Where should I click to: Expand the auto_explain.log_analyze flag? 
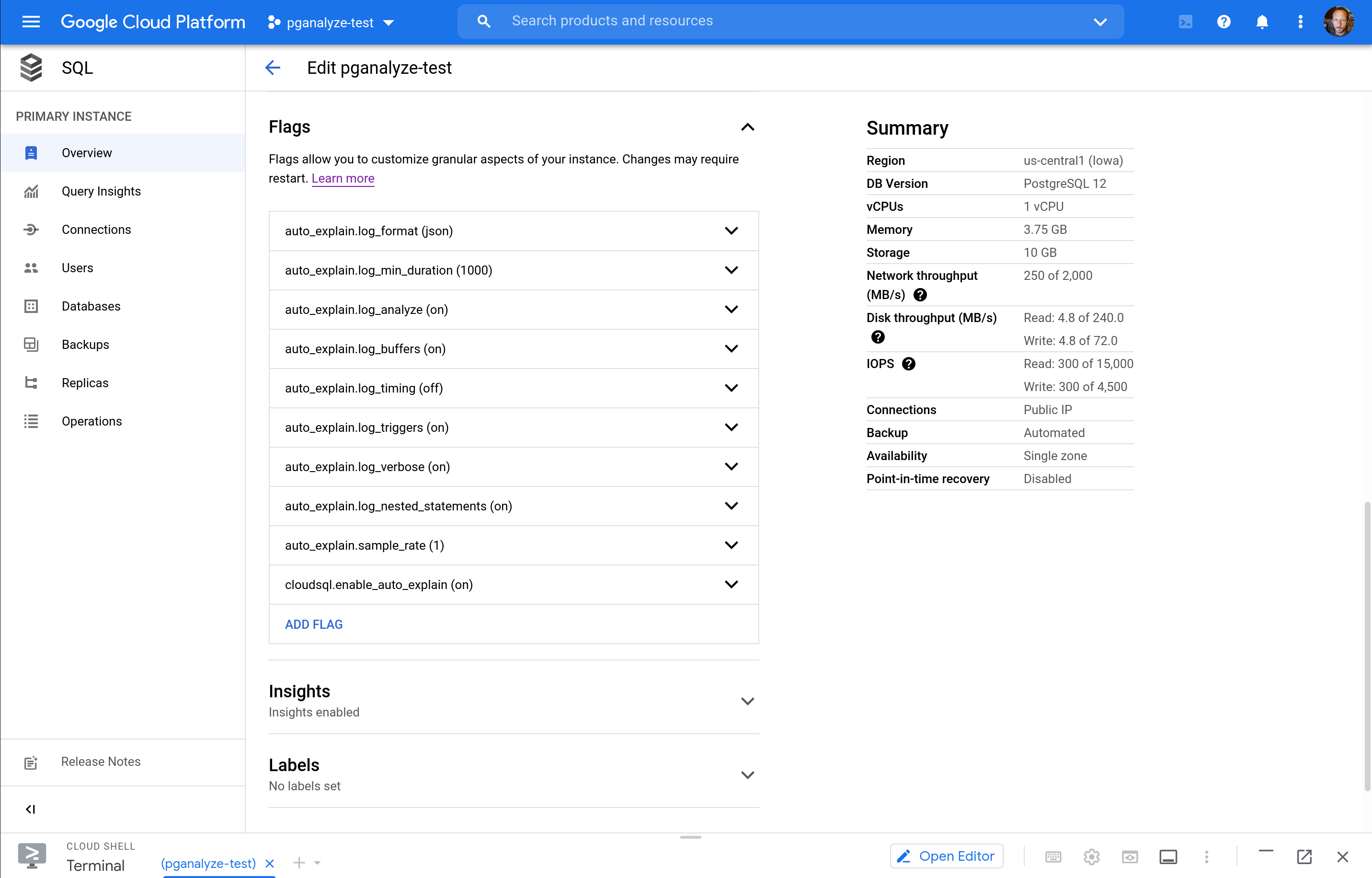pyautogui.click(x=732, y=310)
